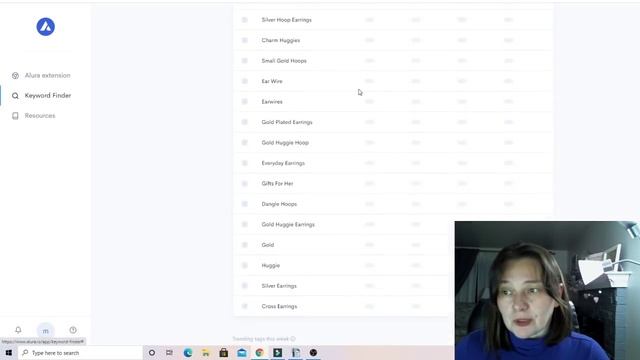Click the Dangle Hoops keyword

coord(279,204)
